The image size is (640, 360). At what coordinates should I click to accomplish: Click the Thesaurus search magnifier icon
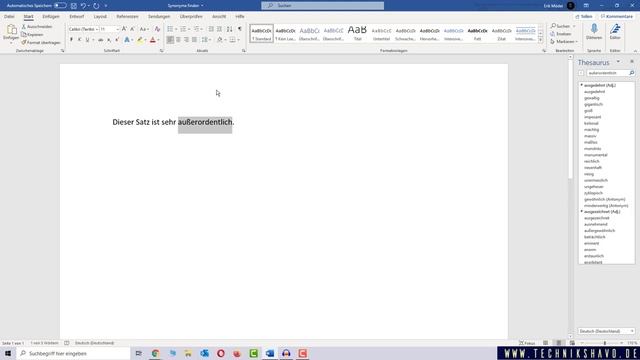click(x=631, y=73)
